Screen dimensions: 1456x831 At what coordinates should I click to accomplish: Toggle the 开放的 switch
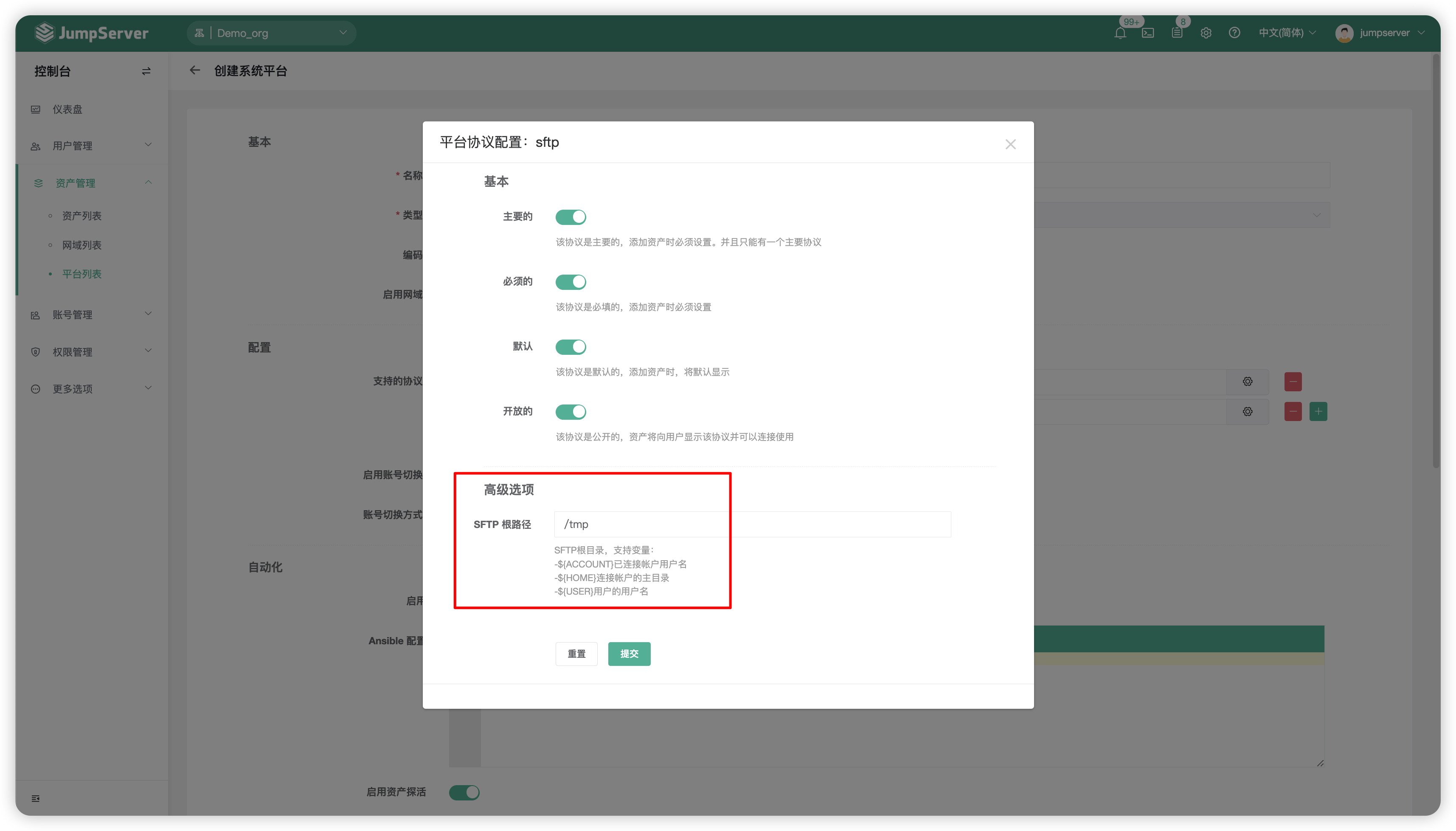tap(570, 412)
